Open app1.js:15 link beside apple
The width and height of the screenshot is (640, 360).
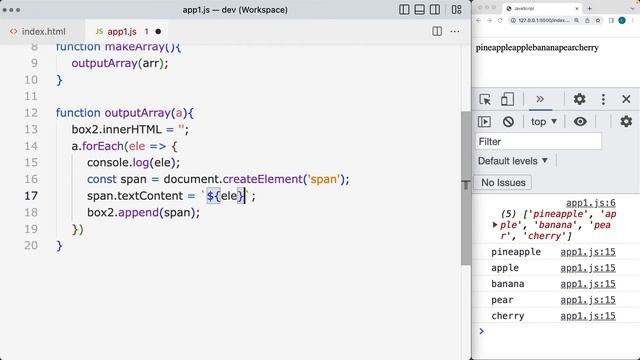tap(588, 268)
